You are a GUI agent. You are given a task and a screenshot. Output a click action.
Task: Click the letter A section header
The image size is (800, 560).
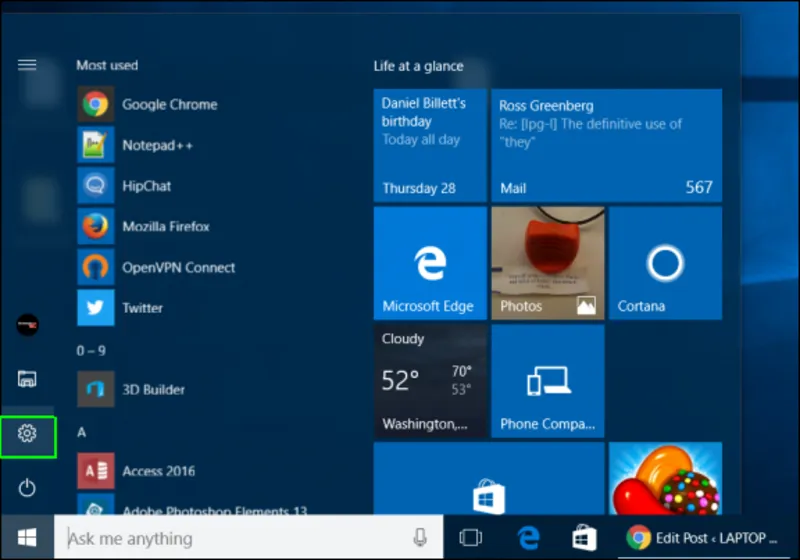81,432
